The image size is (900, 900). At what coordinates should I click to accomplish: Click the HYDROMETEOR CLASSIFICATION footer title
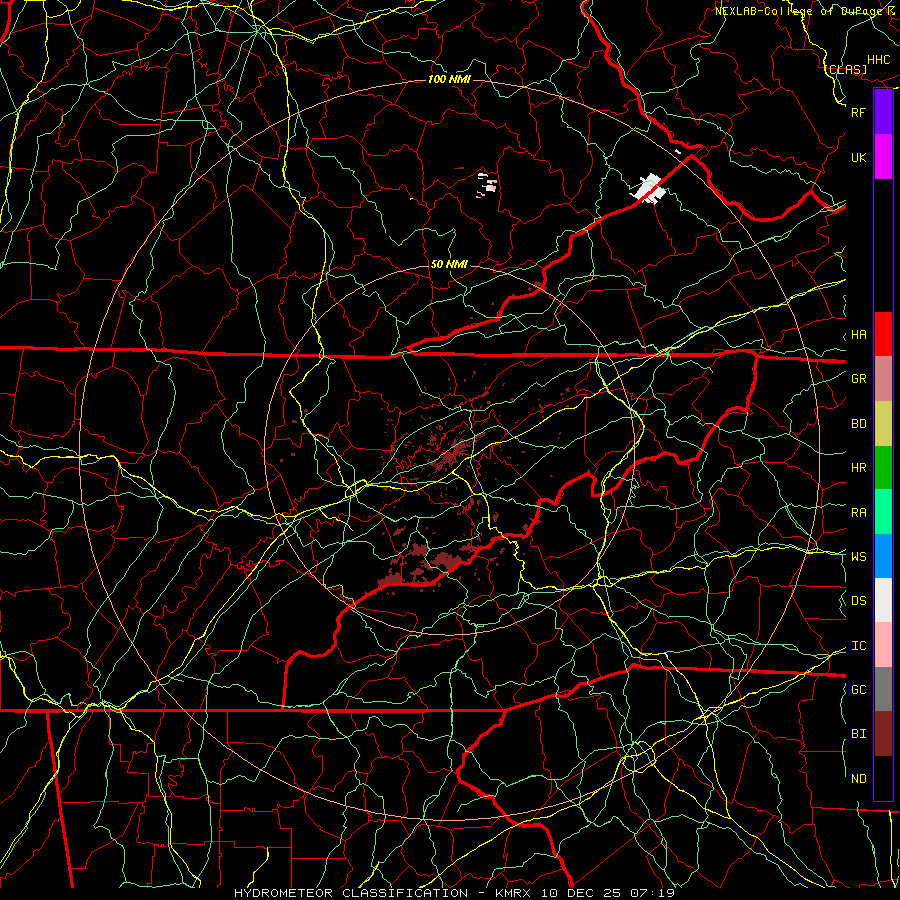351,893
